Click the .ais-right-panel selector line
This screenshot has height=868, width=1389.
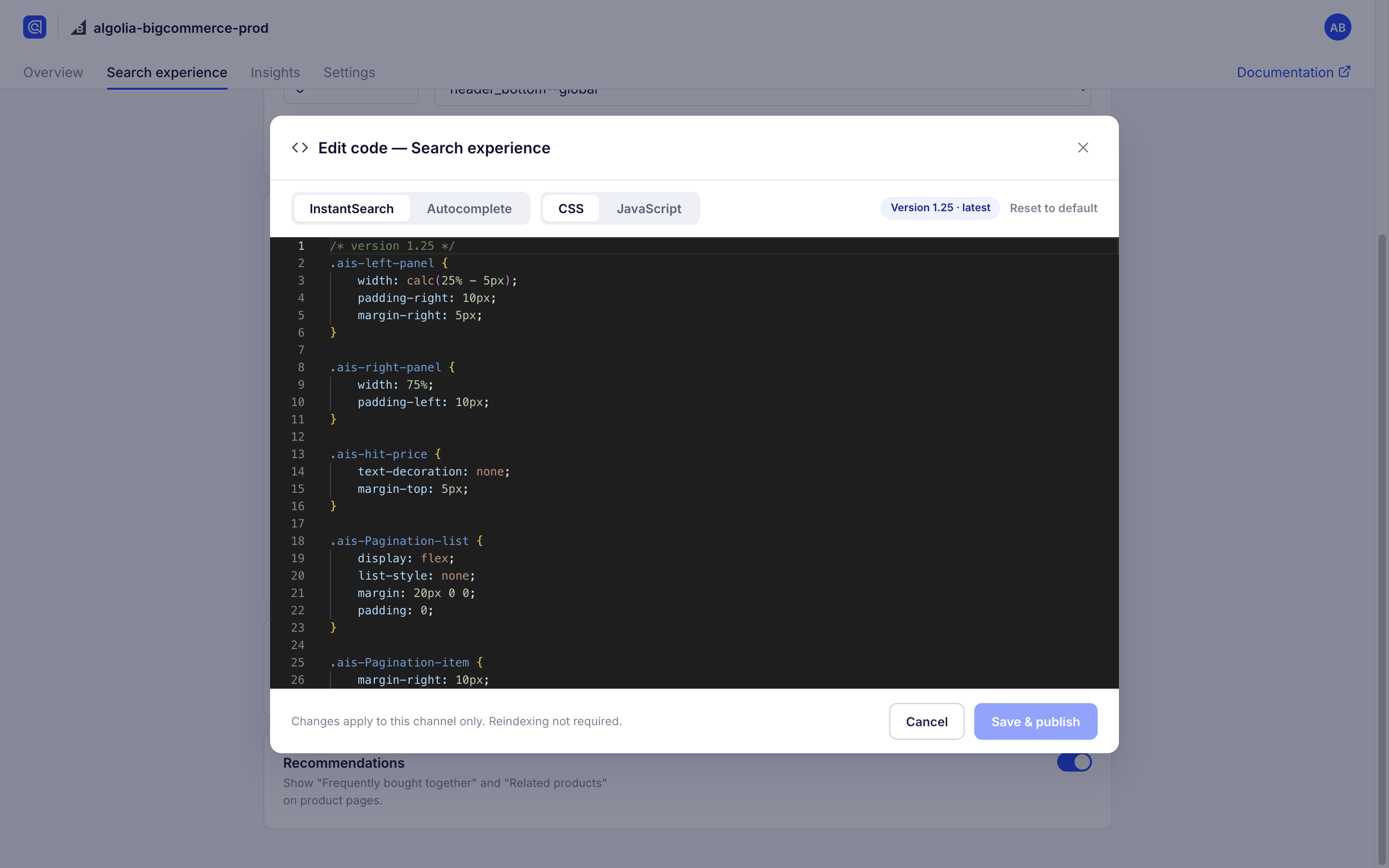tap(392, 367)
